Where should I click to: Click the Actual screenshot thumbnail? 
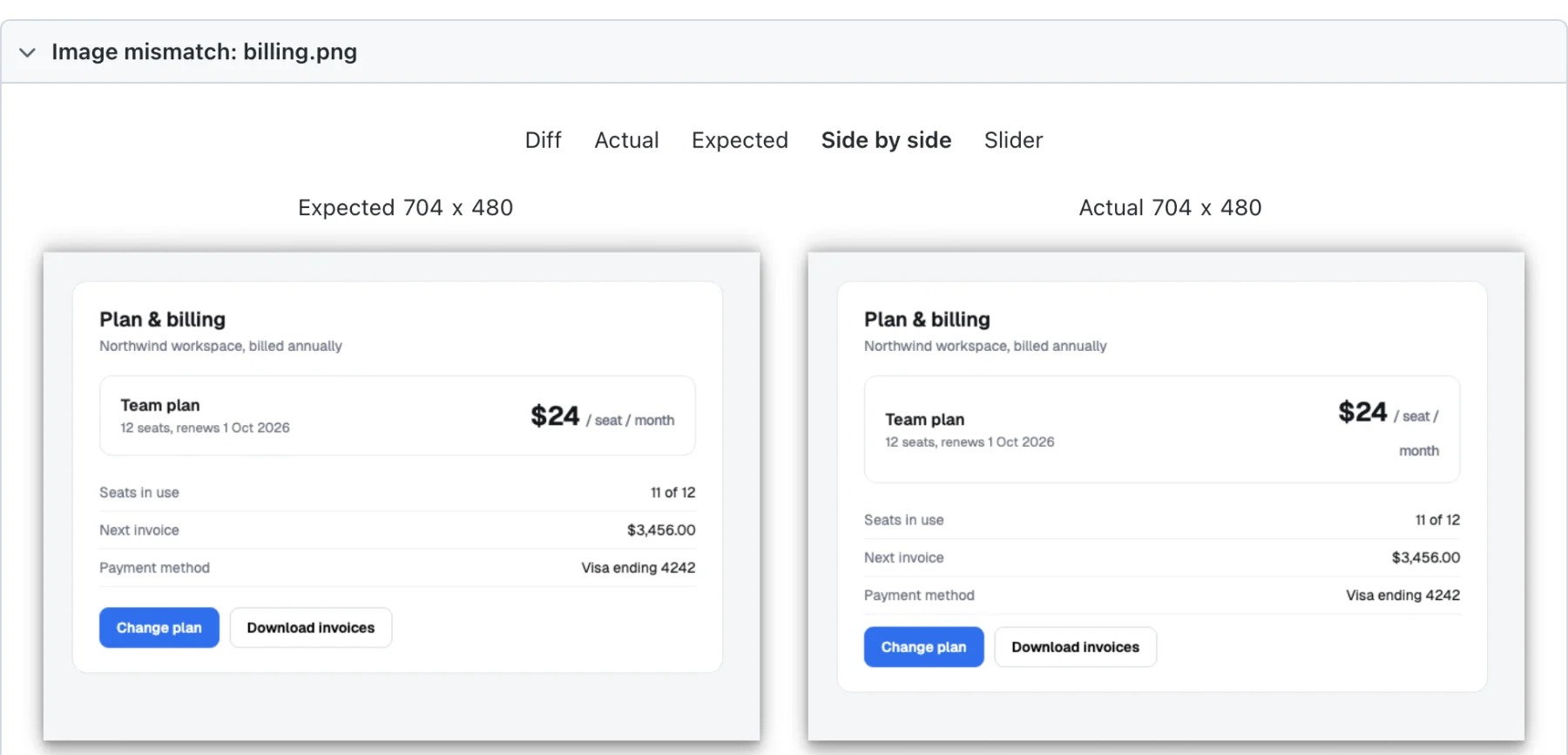(1166, 496)
